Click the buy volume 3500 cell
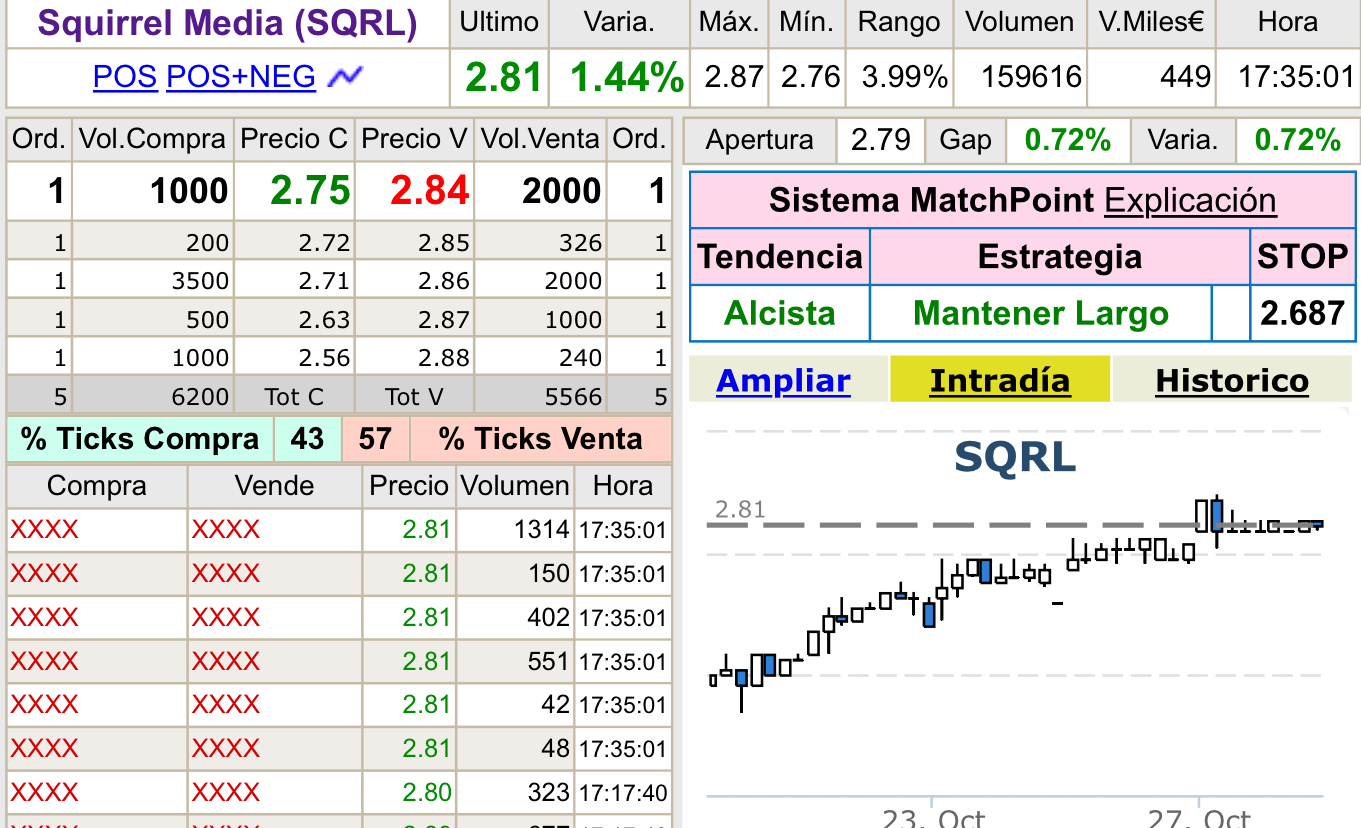This screenshot has height=828, width=1361. (x=153, y=281)
